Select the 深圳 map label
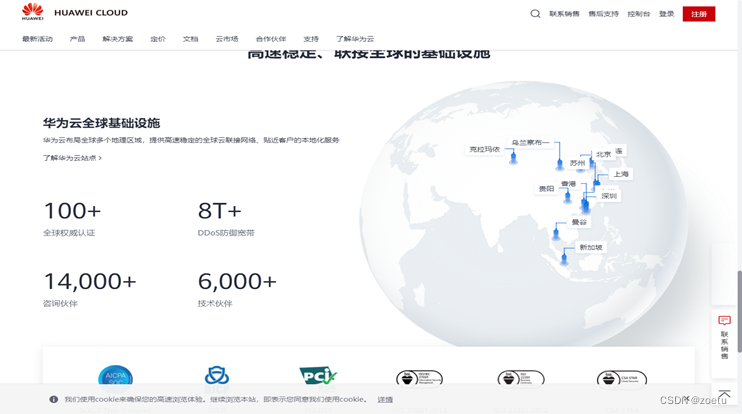 click(609, 196)
